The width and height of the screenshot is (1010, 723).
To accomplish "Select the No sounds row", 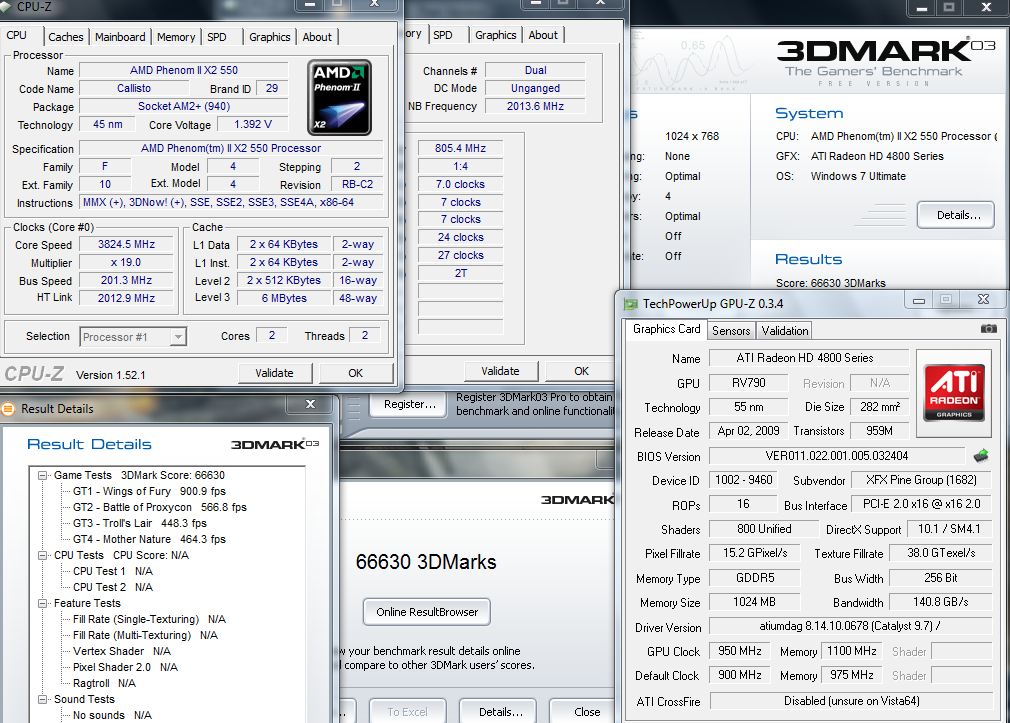I will (112, 716).
